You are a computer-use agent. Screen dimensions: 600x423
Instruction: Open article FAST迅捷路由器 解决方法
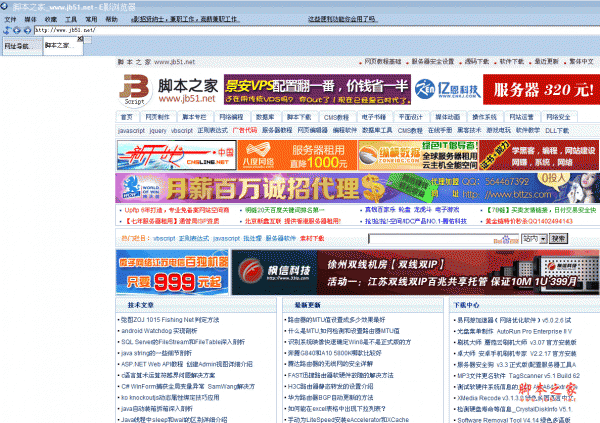(x=341, y=376)
